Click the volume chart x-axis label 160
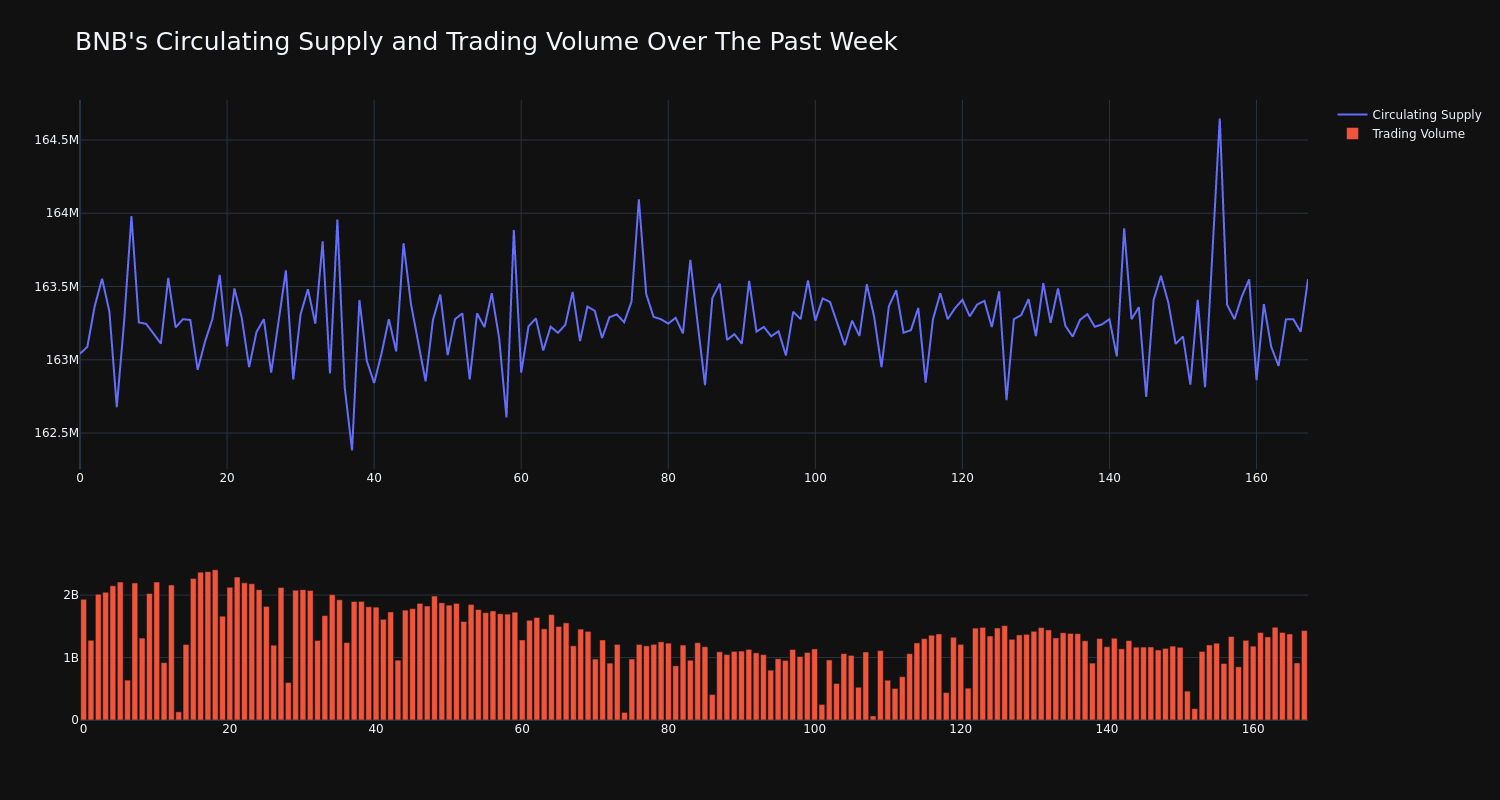The height and width of the screenshot is (800, 1500). pos(1253,729)
